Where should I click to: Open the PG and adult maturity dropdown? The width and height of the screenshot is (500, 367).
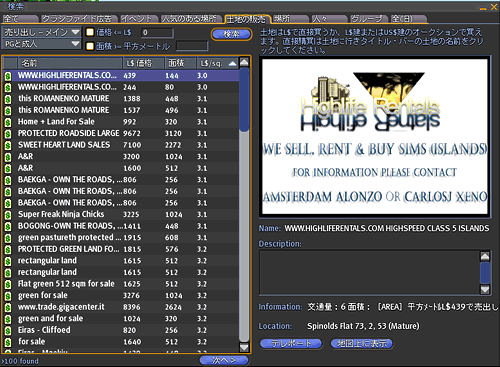42,44
